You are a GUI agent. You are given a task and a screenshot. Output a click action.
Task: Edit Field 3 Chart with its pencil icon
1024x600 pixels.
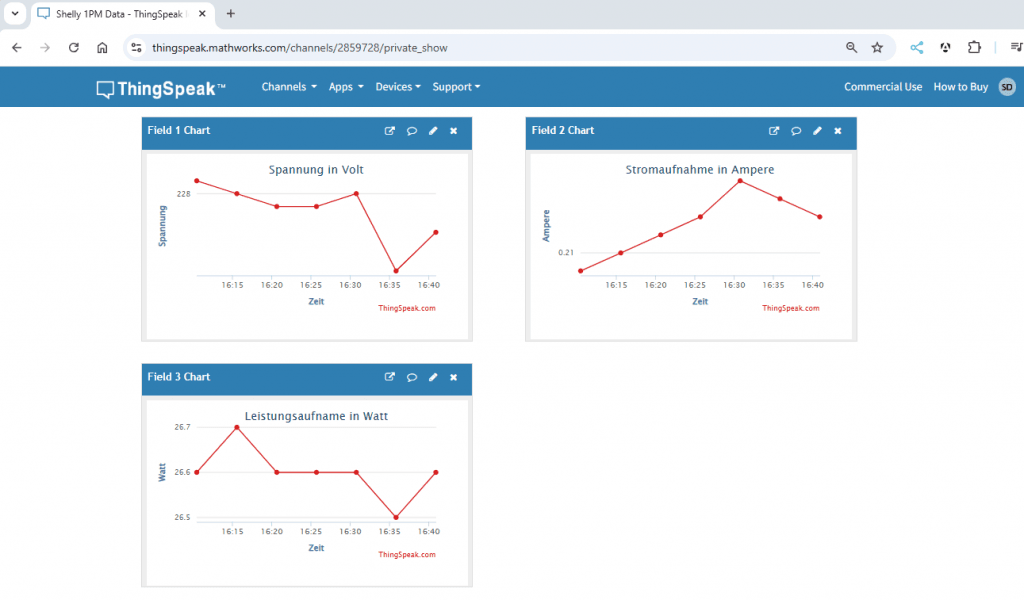pos(432,377)
